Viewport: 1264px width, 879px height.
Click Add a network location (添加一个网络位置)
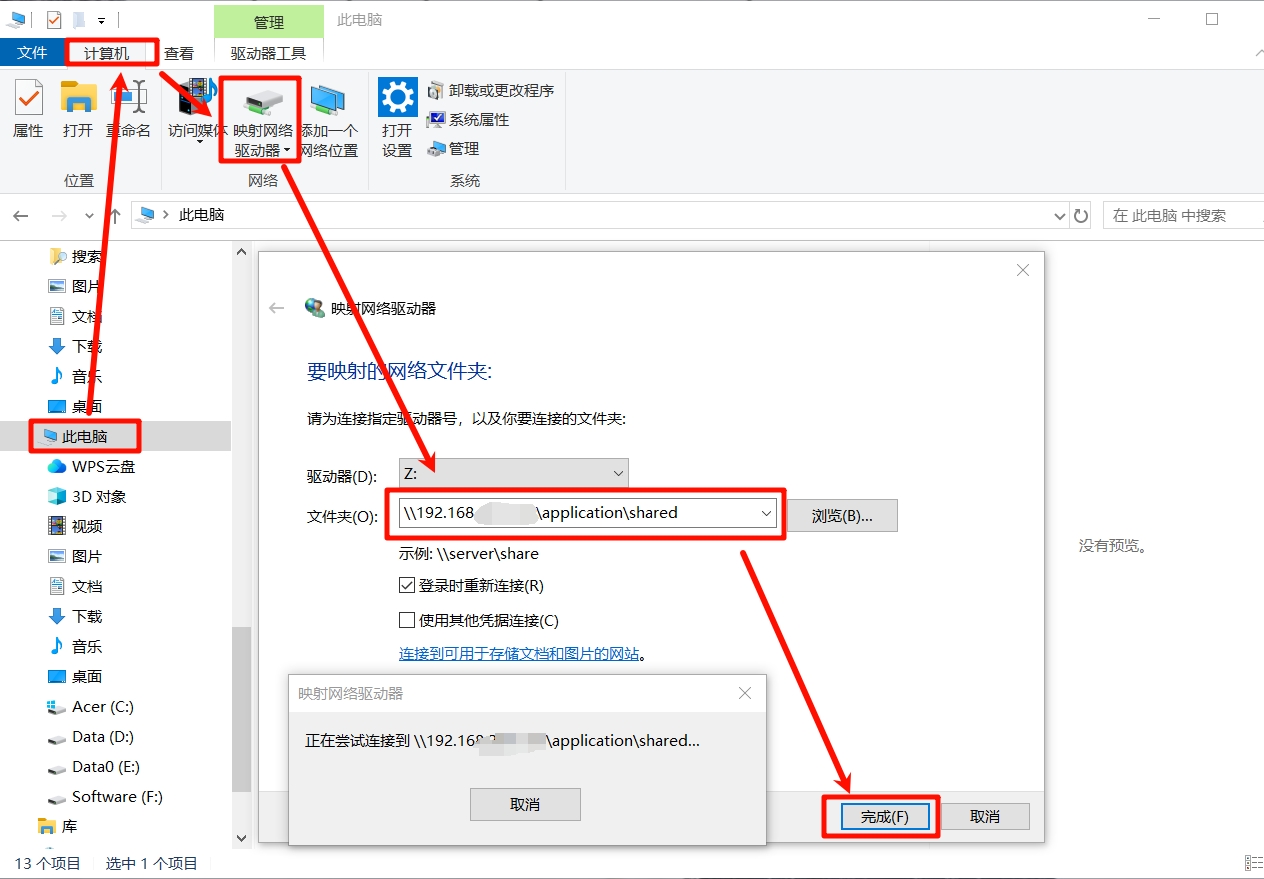329,120
